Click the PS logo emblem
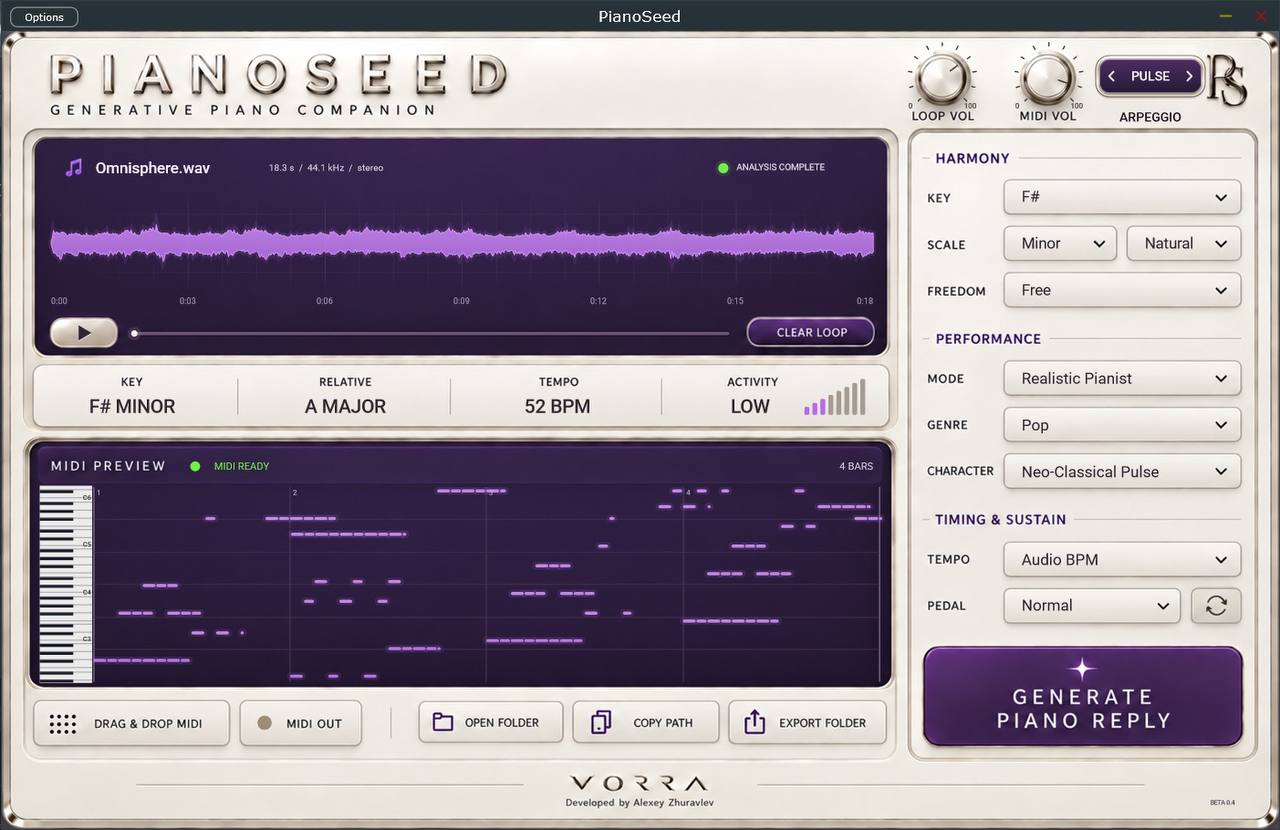 1227,82
